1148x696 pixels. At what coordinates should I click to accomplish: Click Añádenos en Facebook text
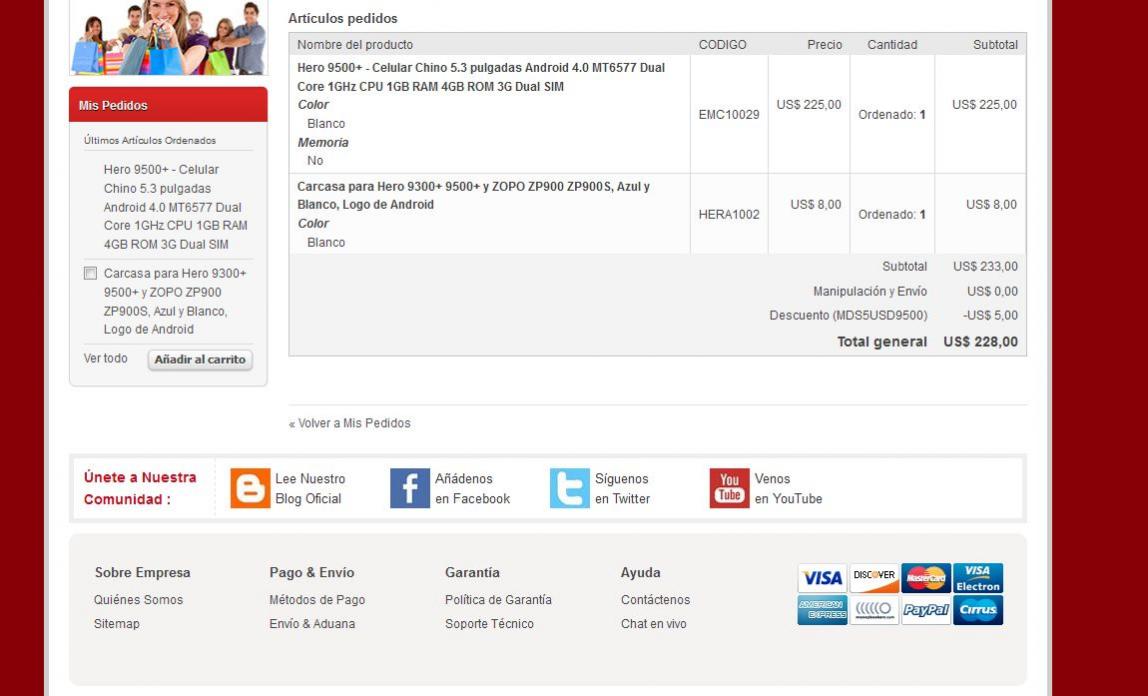472,488
